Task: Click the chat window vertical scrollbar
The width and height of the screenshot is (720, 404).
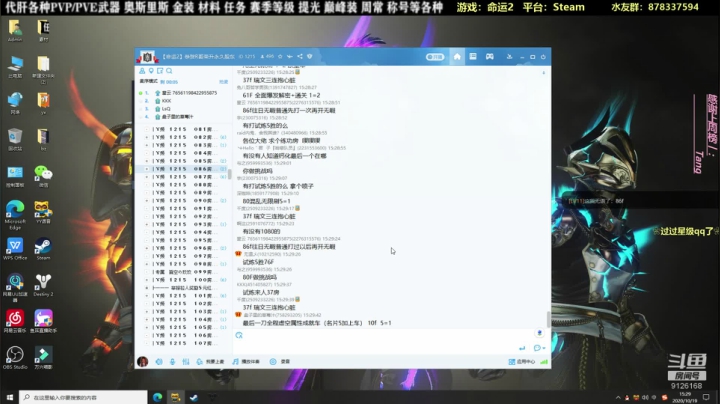Action: pos(548,318)
